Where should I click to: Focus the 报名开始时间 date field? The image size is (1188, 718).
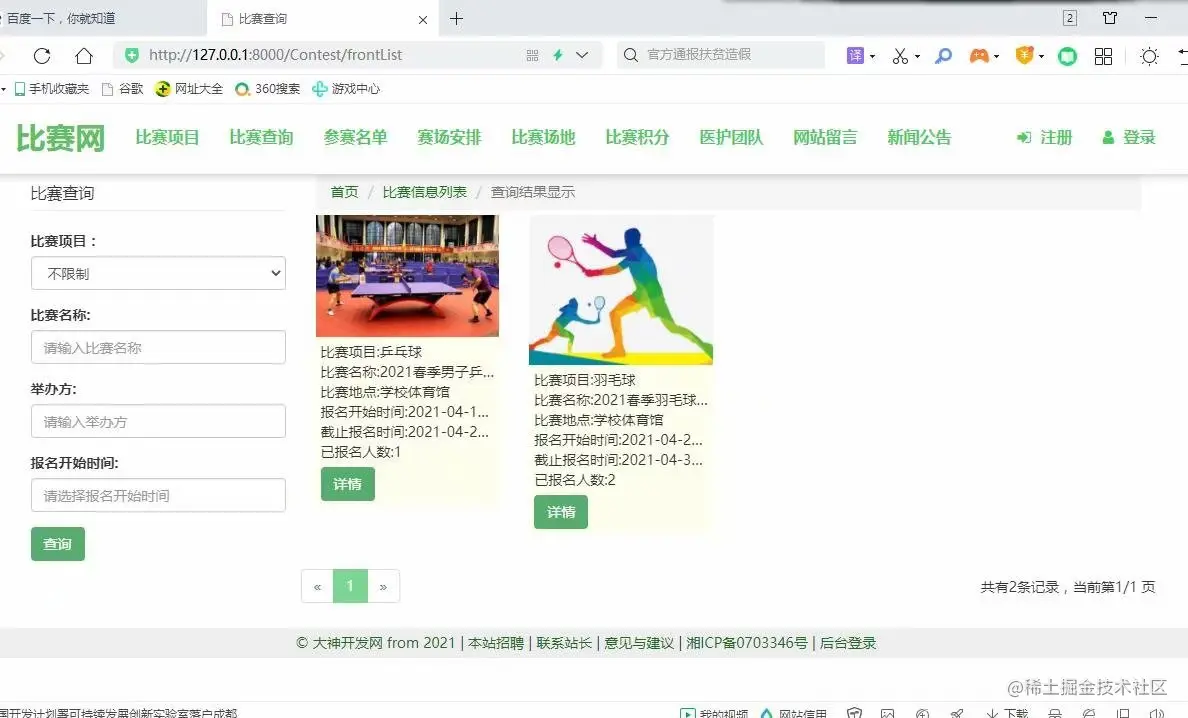pyautogui.click(x=158, y=495)
